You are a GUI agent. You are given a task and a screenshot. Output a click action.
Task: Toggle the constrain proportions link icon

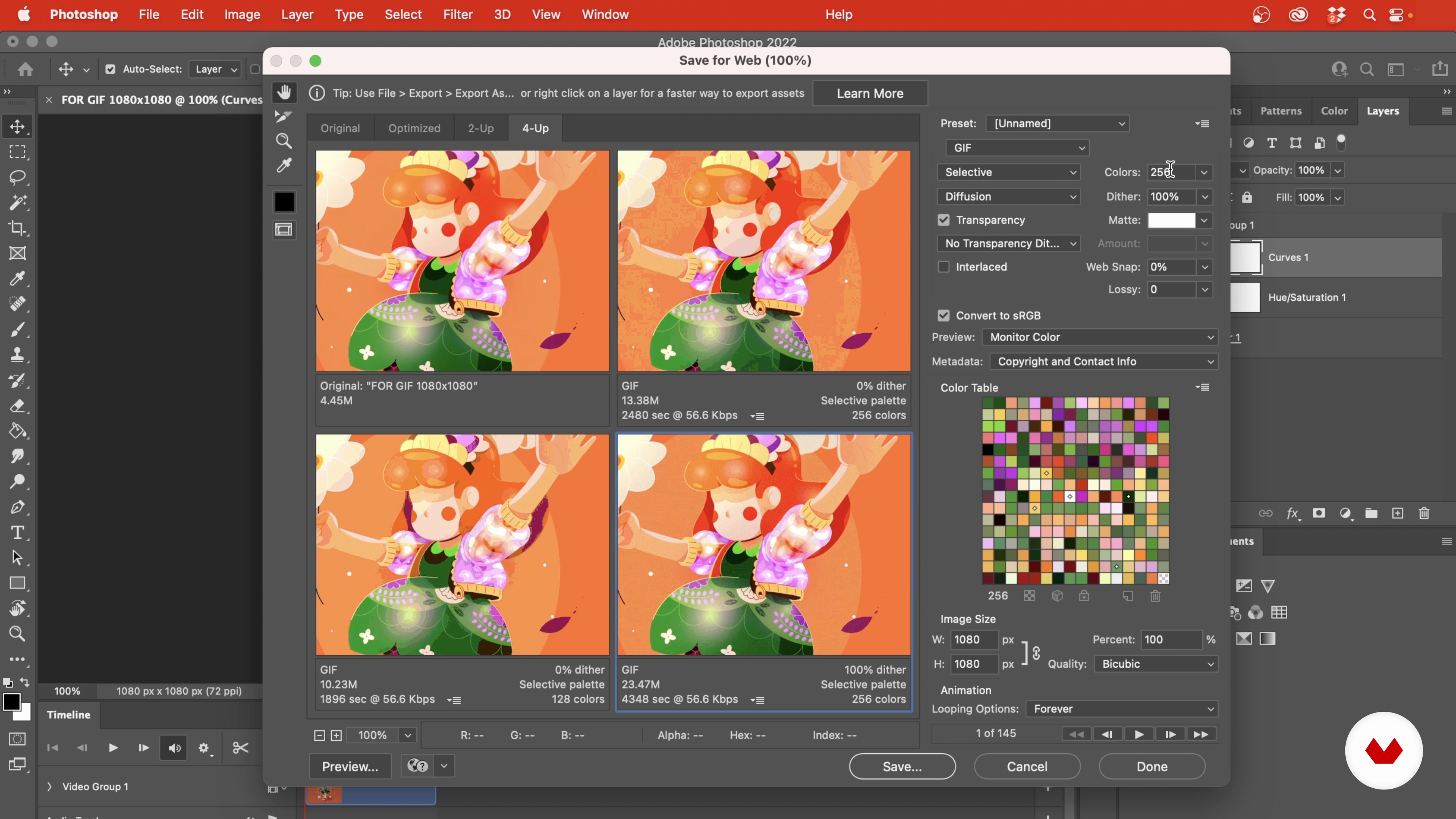[x=1036, y=653]
